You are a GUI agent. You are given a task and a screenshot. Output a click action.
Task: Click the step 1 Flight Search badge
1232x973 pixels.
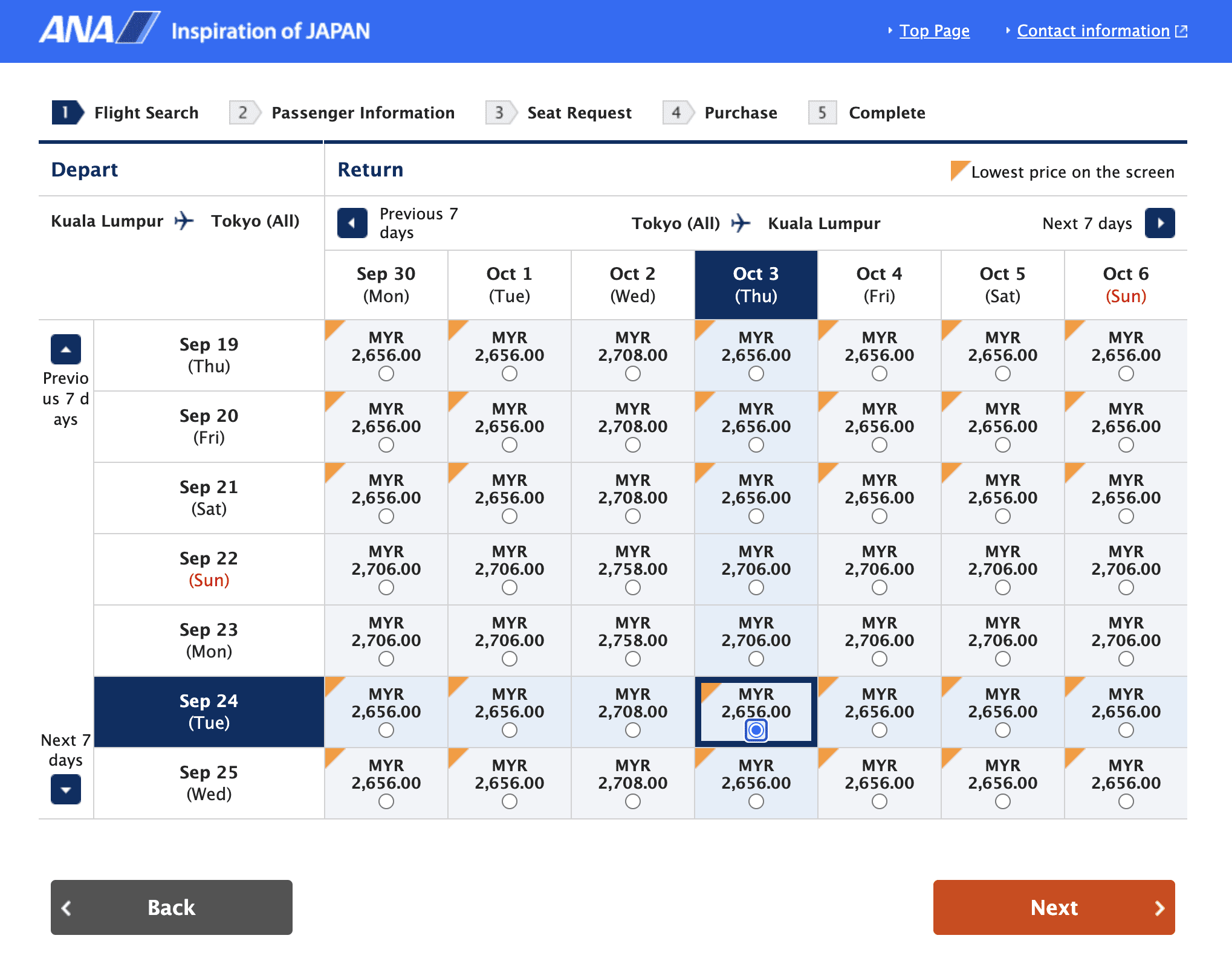tap(66, 112)
